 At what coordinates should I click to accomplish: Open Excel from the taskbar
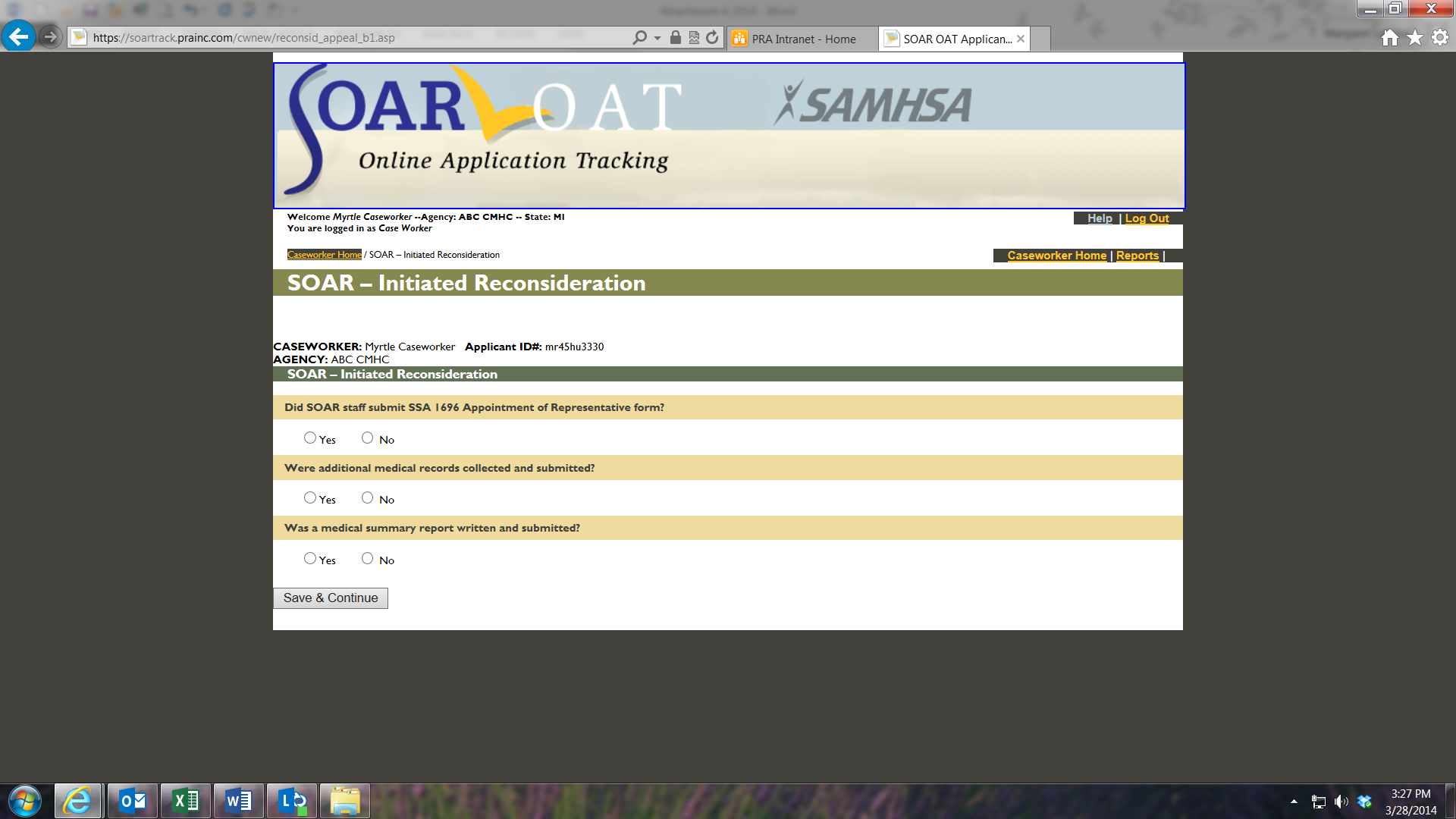pyautogui.click(x=186, y=801)
